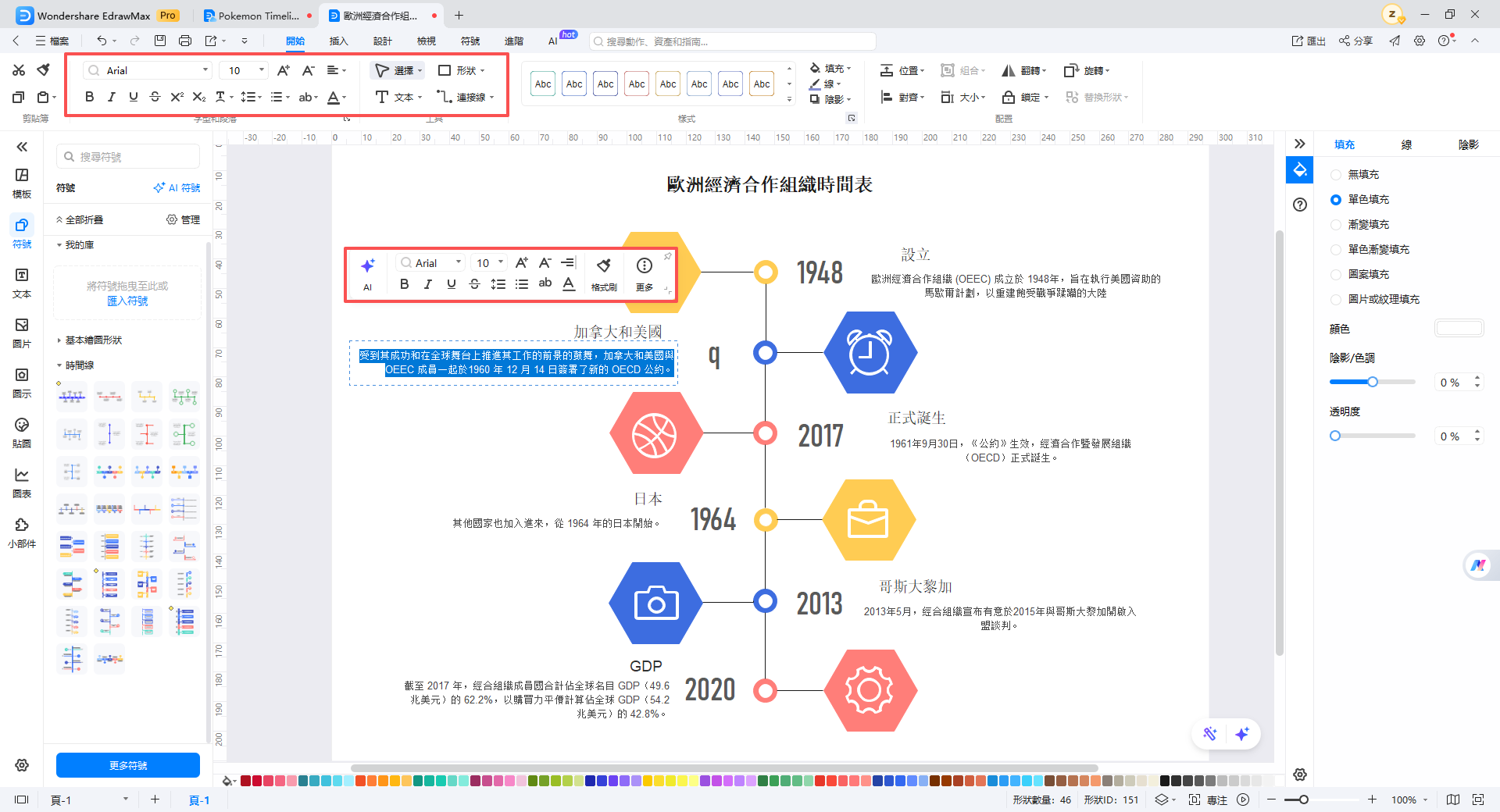Switch to the Shadow properties tab
The height and width of the screenshot is (812, 1500).
(x=1468, y=144)
